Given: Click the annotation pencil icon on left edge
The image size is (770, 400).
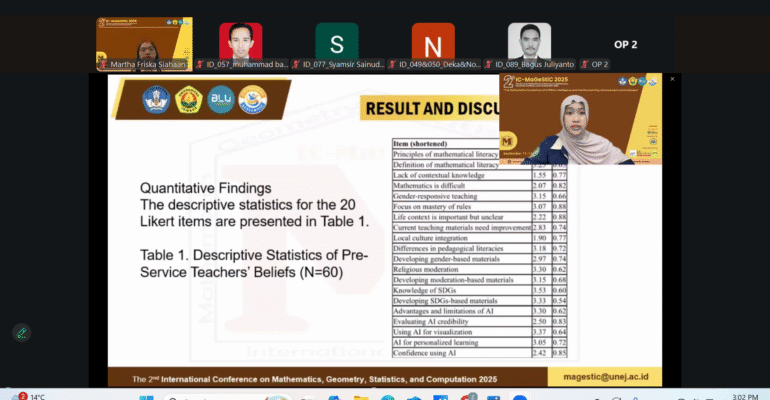Looking at the screenshot, I should (21, 333).
